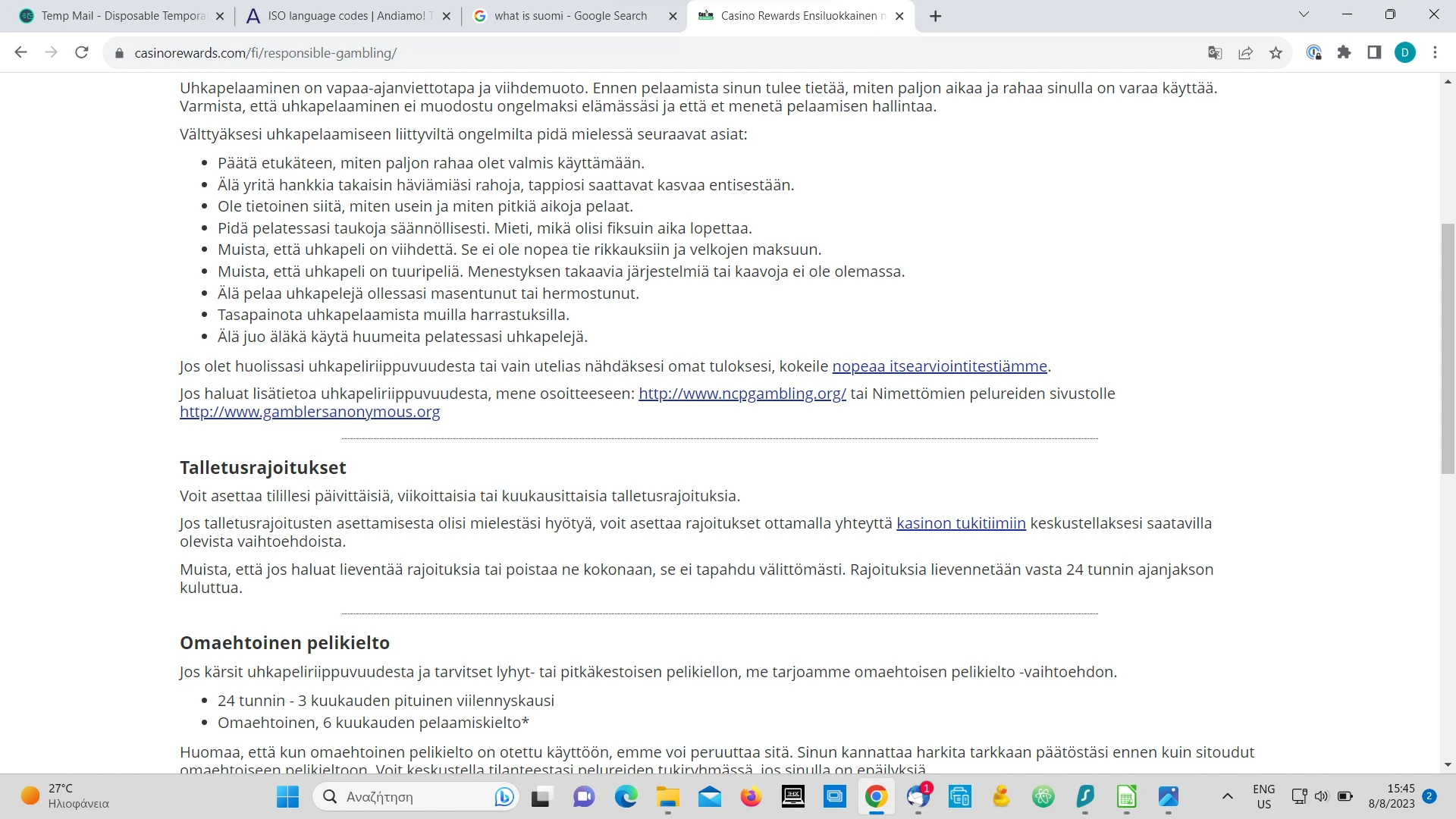Image resolution: width=1456 pixels, height=819 pixels.
Task: Click the scrollbar down arrow
Action: 1448,765
